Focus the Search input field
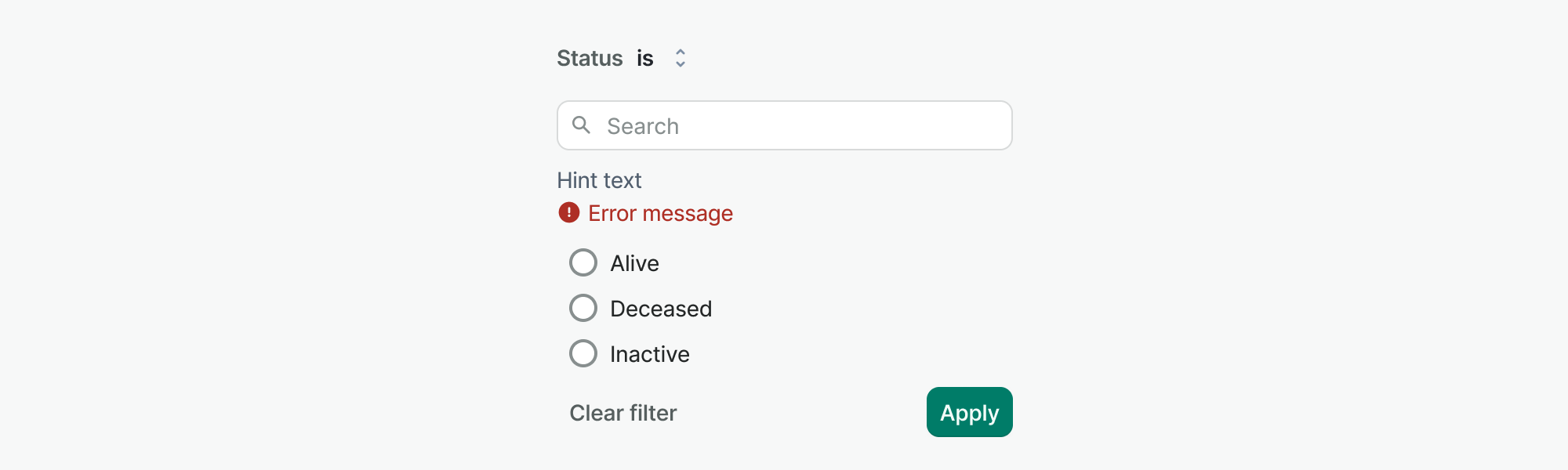Image resolution: width=1568 pixels, height=470 pixels. pos(784,126)
